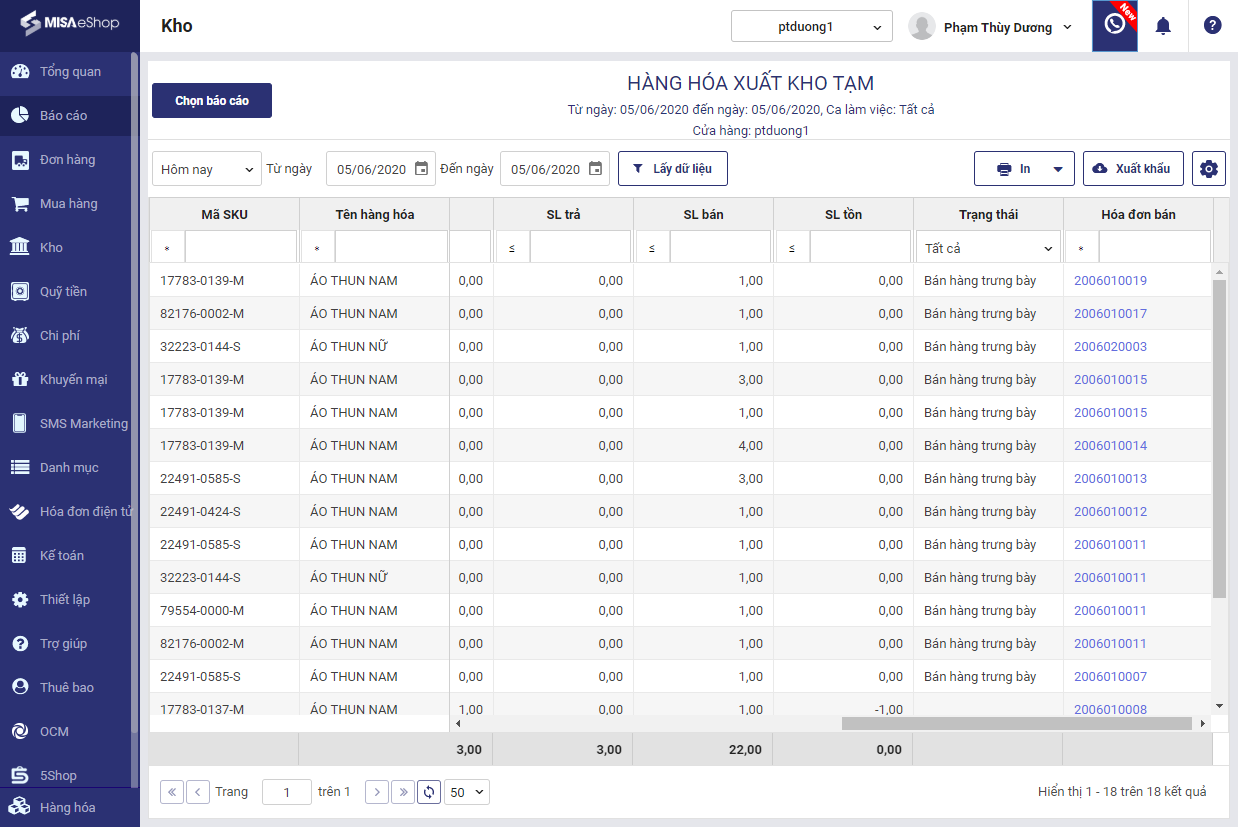Open invoice link 2006010019

coord(1110,281)
